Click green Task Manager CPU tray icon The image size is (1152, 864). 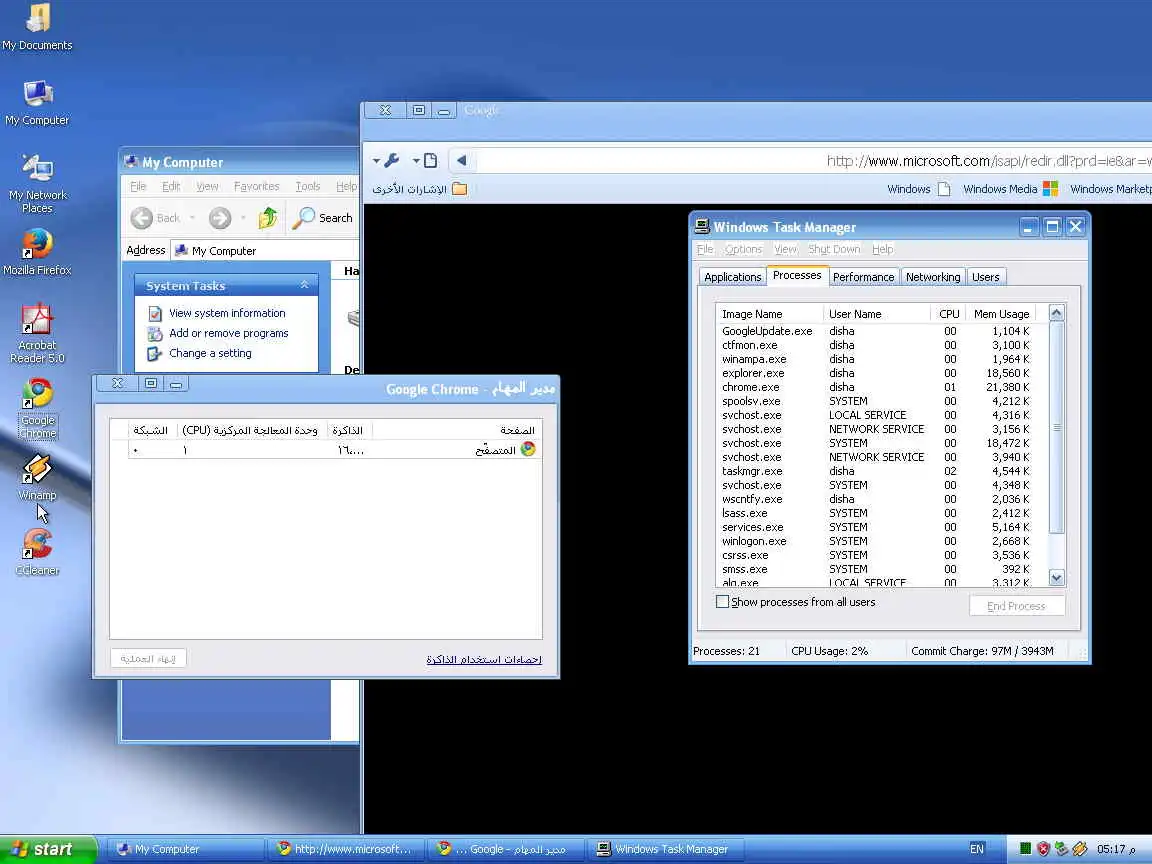click(x=1025, y=849)
